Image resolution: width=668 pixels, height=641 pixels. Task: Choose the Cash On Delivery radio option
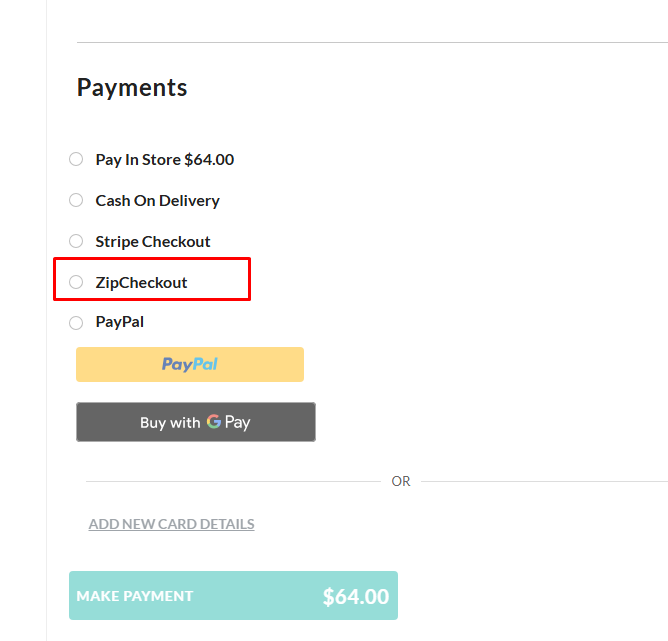[x=76, y=200]
